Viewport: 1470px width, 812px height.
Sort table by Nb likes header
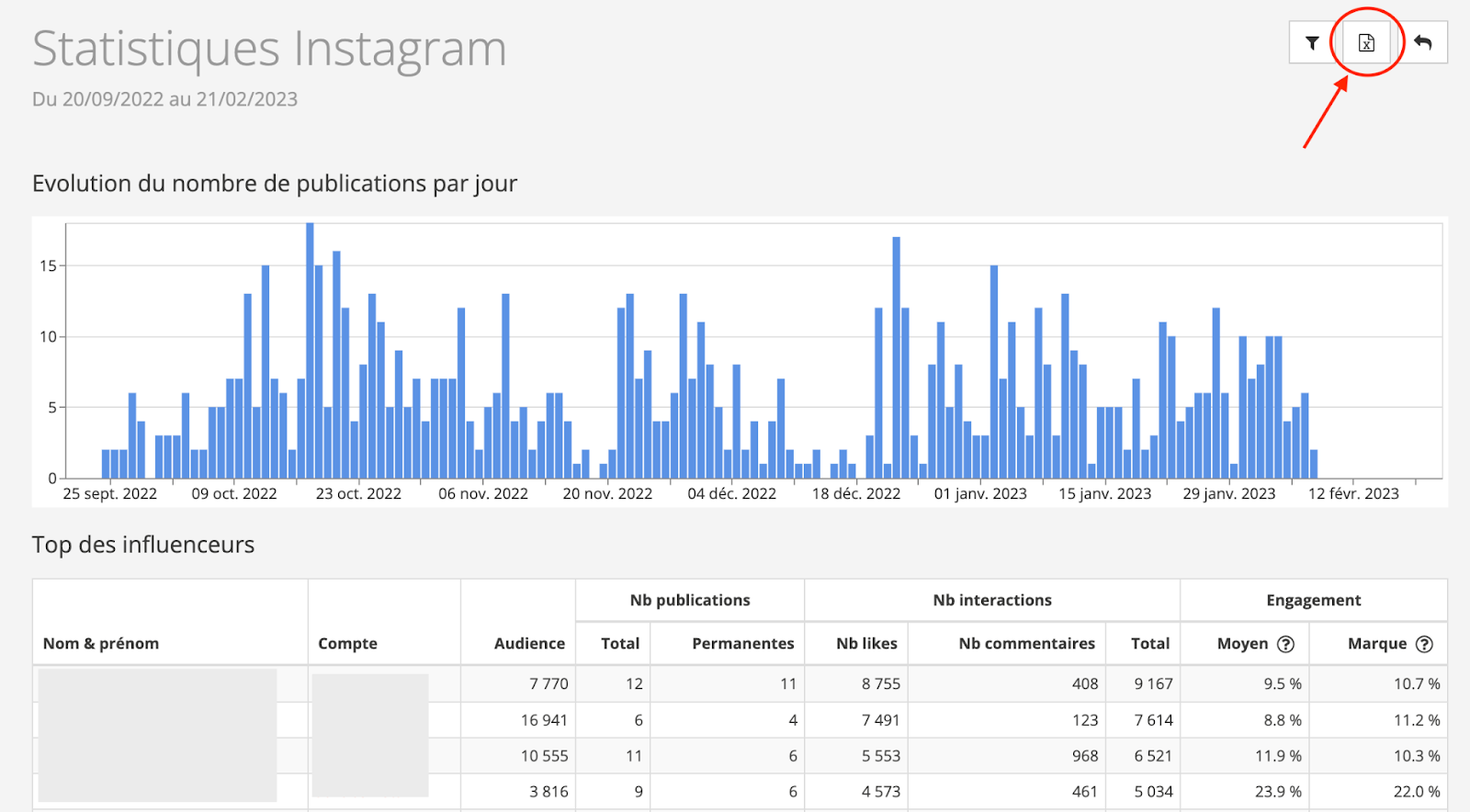pyautogui.click(x=866, y=644)
